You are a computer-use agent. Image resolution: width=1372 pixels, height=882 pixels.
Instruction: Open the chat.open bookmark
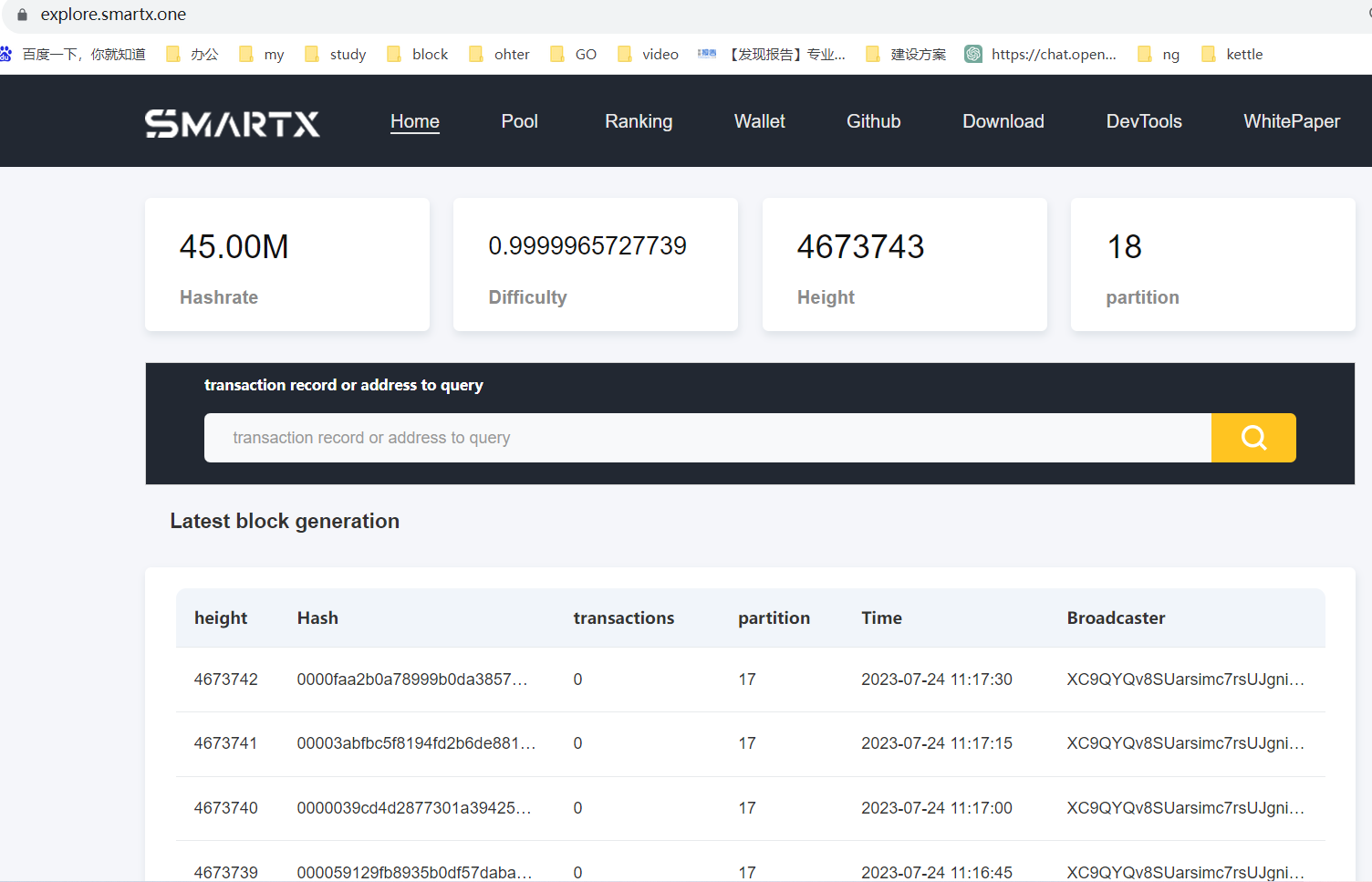point(1041,55)
